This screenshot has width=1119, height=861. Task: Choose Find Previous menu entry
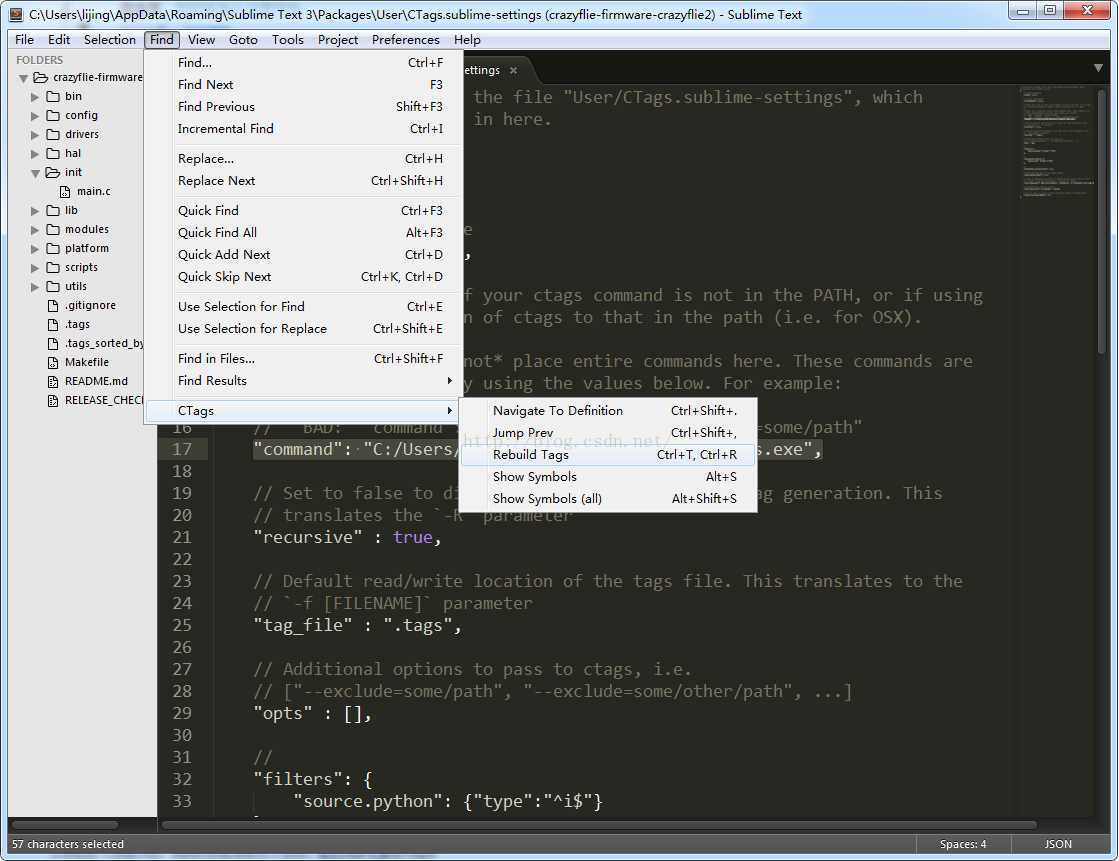304,107
